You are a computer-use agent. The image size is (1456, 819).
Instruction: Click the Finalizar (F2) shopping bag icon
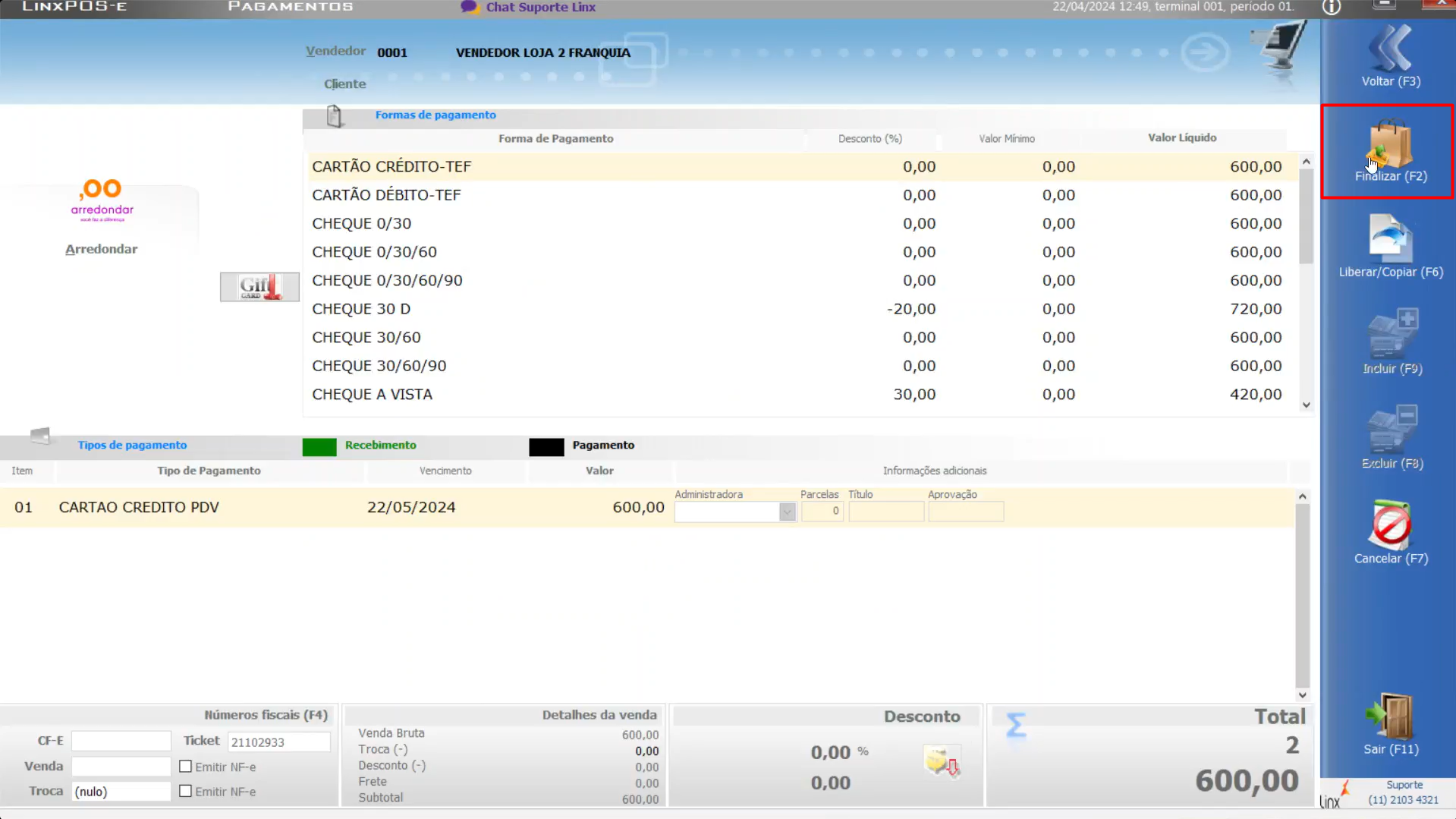[1391, 143]
